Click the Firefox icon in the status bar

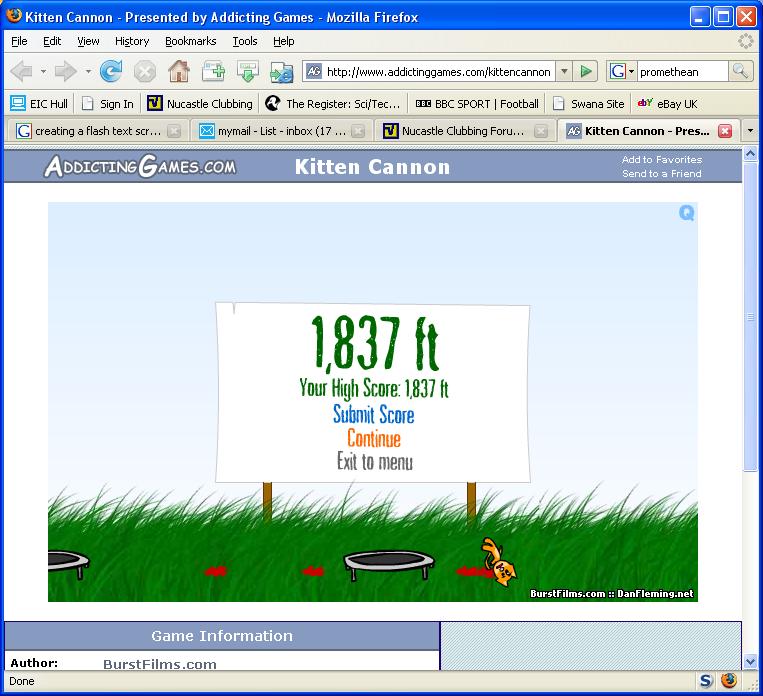coord(729,681)
